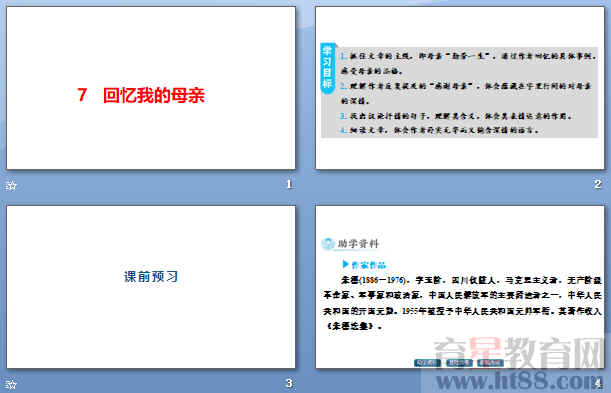Viewport: 611px width, 393px height.
Task: Click the 课前预习 text on slide 3
Action: 151,277
